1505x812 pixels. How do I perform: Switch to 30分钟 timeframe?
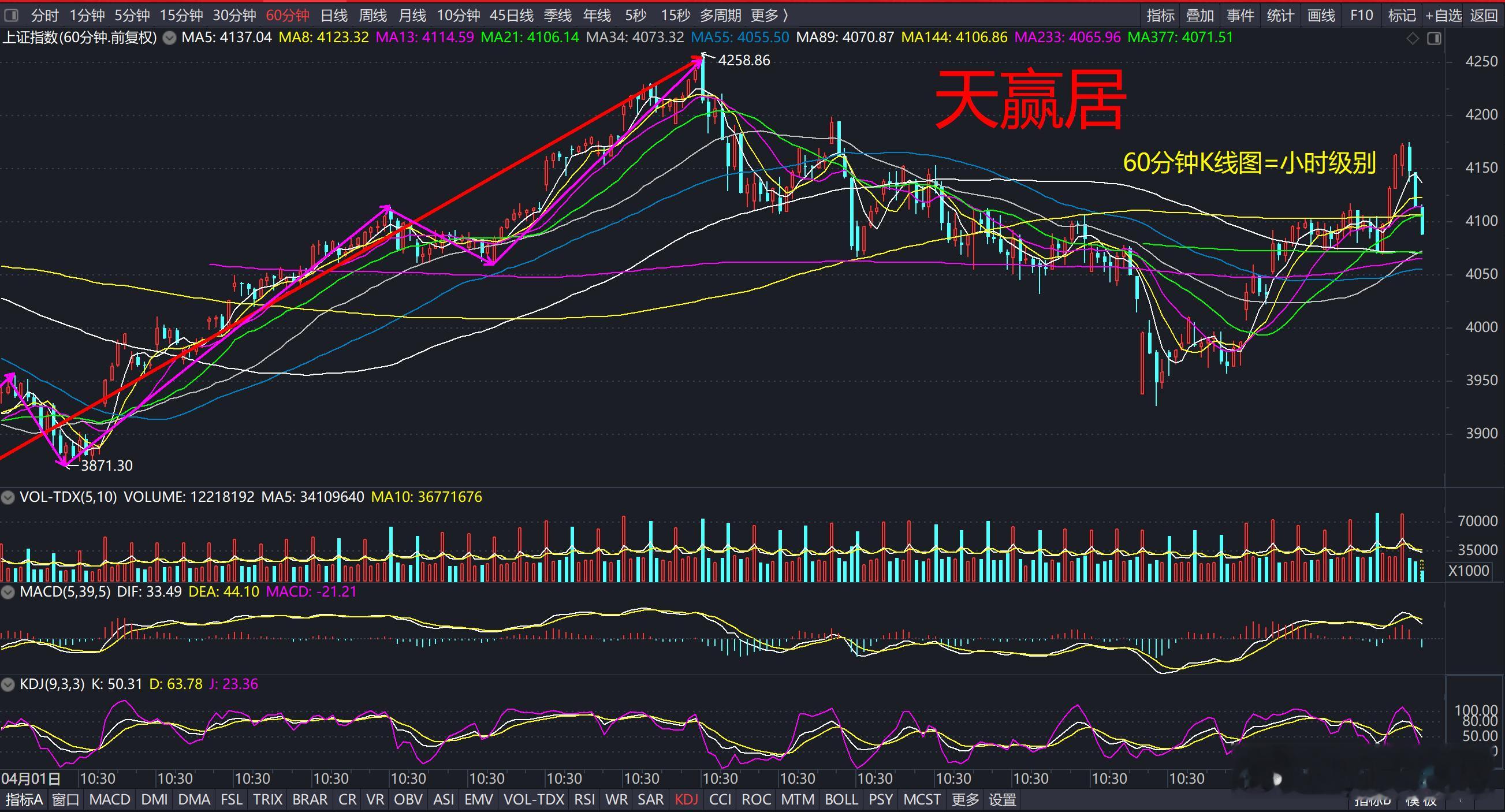[234, 15]
